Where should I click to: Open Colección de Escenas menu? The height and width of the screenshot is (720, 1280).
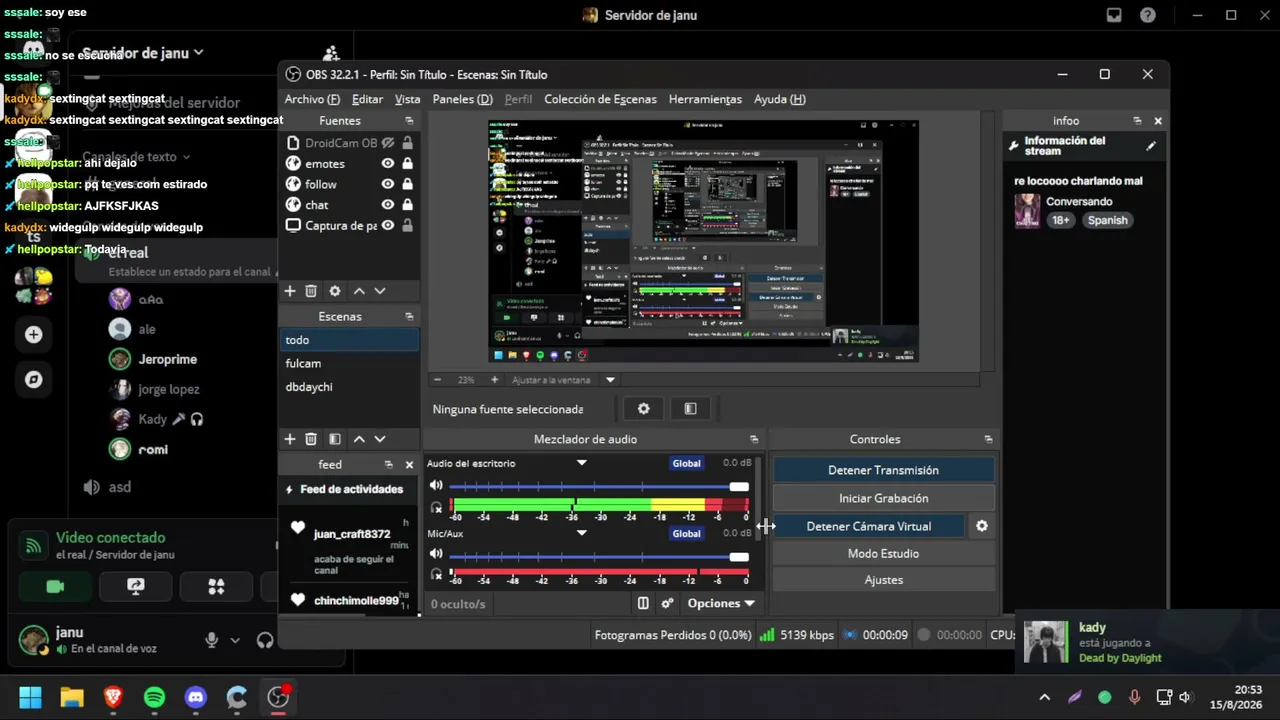[x=600, y=99]
